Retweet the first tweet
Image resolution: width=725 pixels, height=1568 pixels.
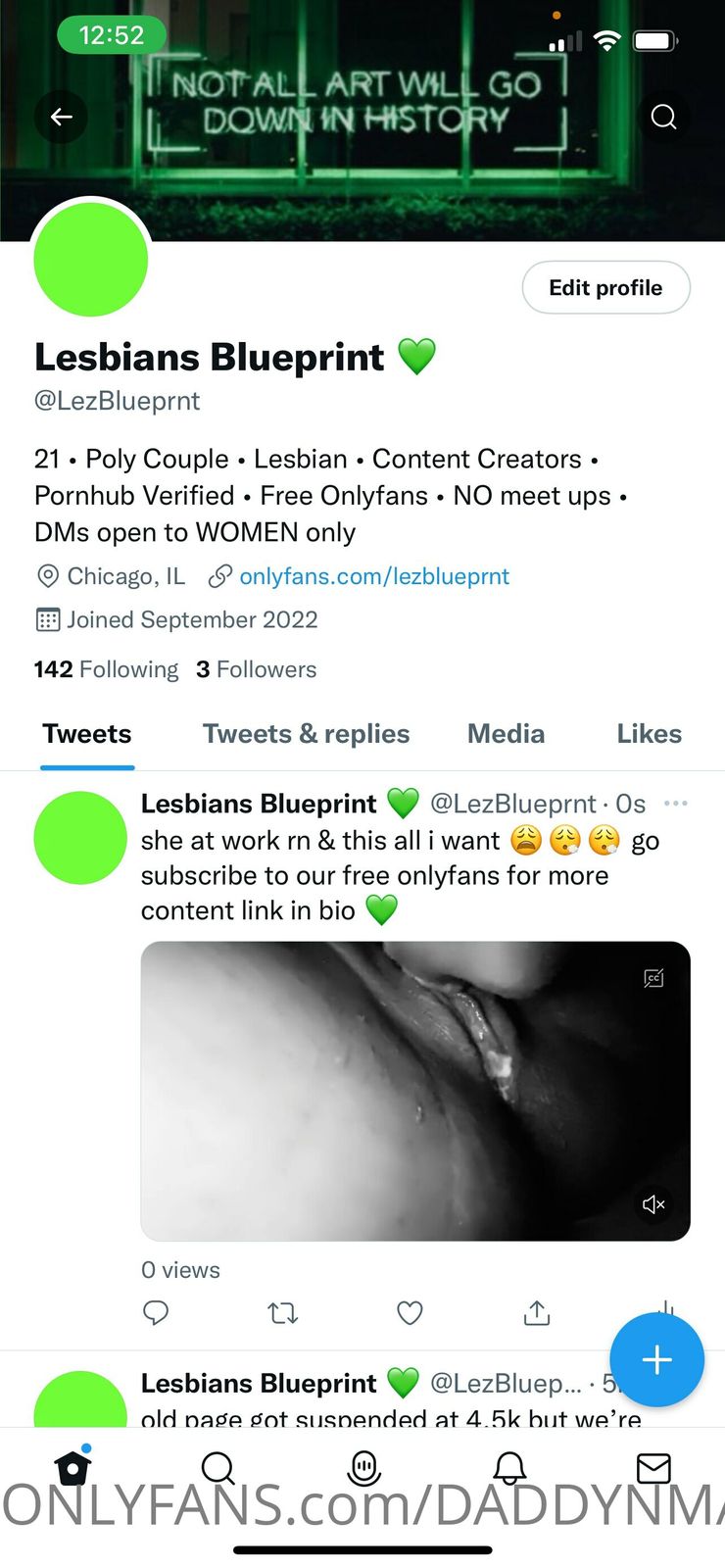[283, 1312]
